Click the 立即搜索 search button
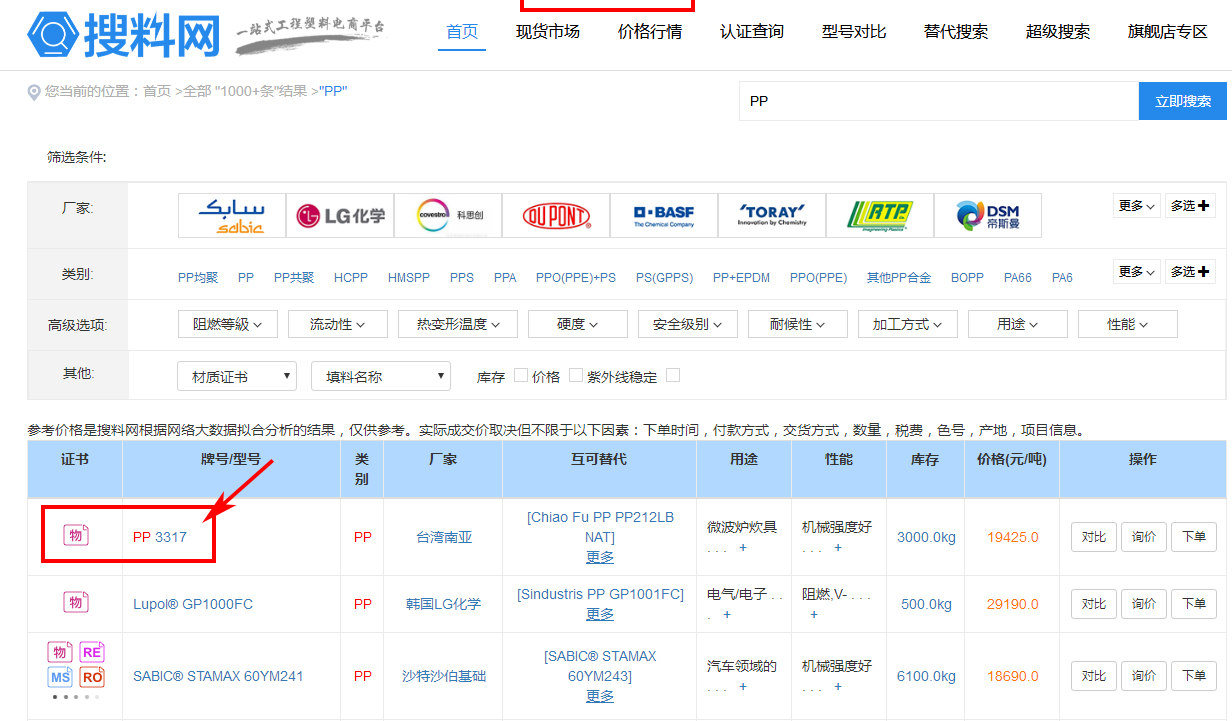 1183,101
